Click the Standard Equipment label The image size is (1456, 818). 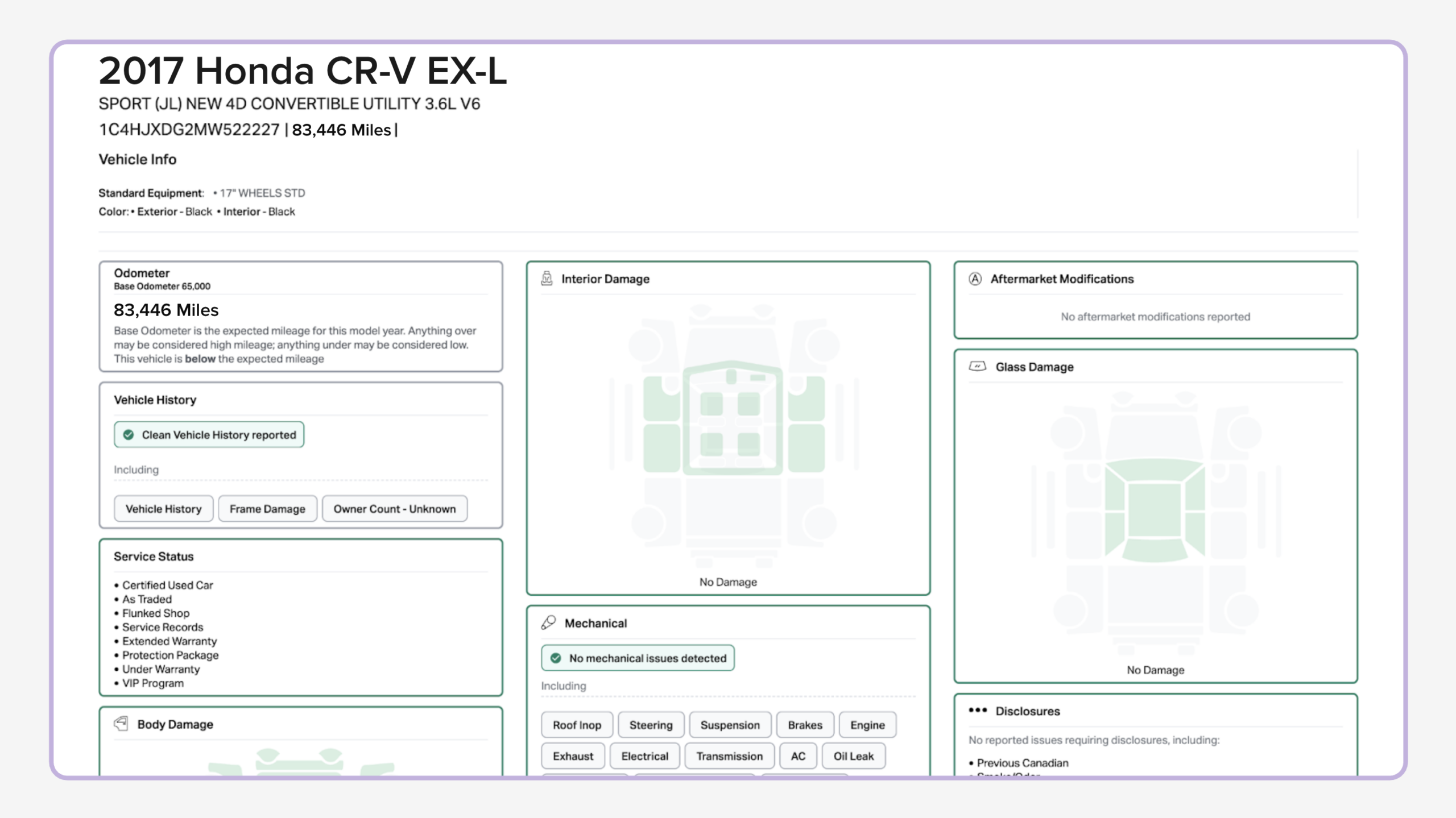[151, 193]
